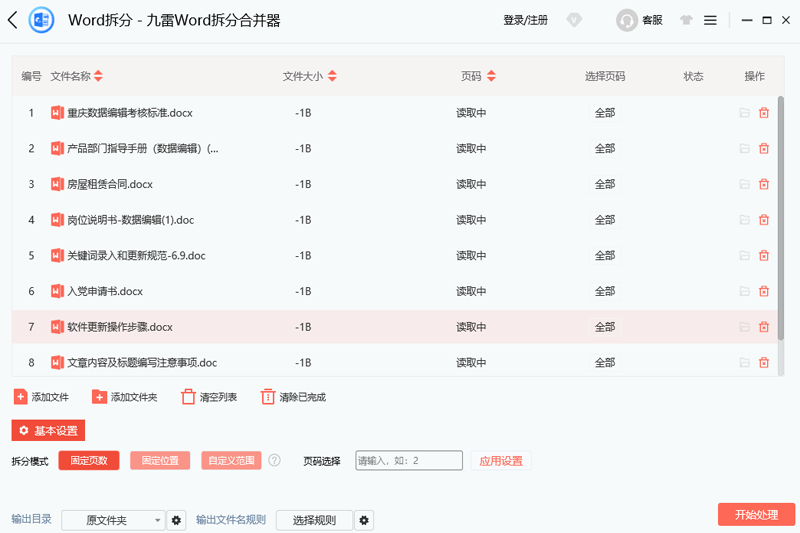This screenshot has height=533, width=800.
Task: Show split mode help question mark
Action: pos(274,461)
